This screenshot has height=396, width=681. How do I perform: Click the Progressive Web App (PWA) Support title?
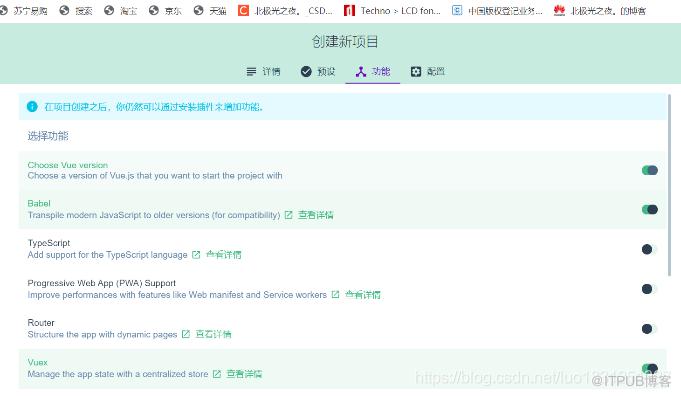click(x=102, y=283)
